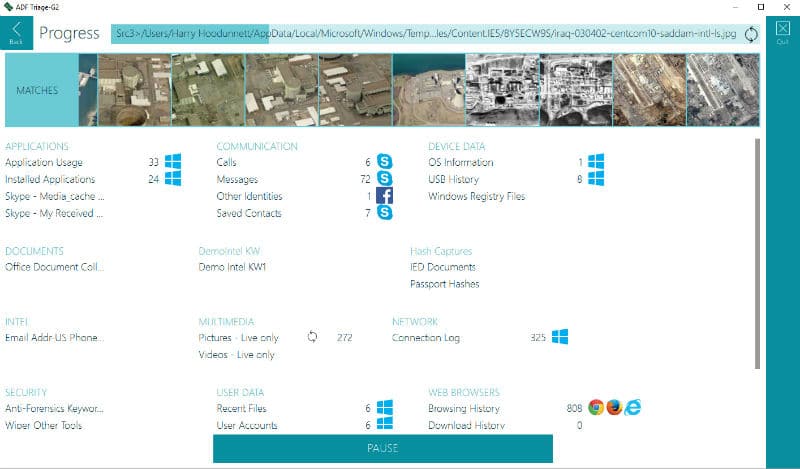This screenshot has width=800, height=469.
Task: Open the USB History entry
Action: coord(451,179)
